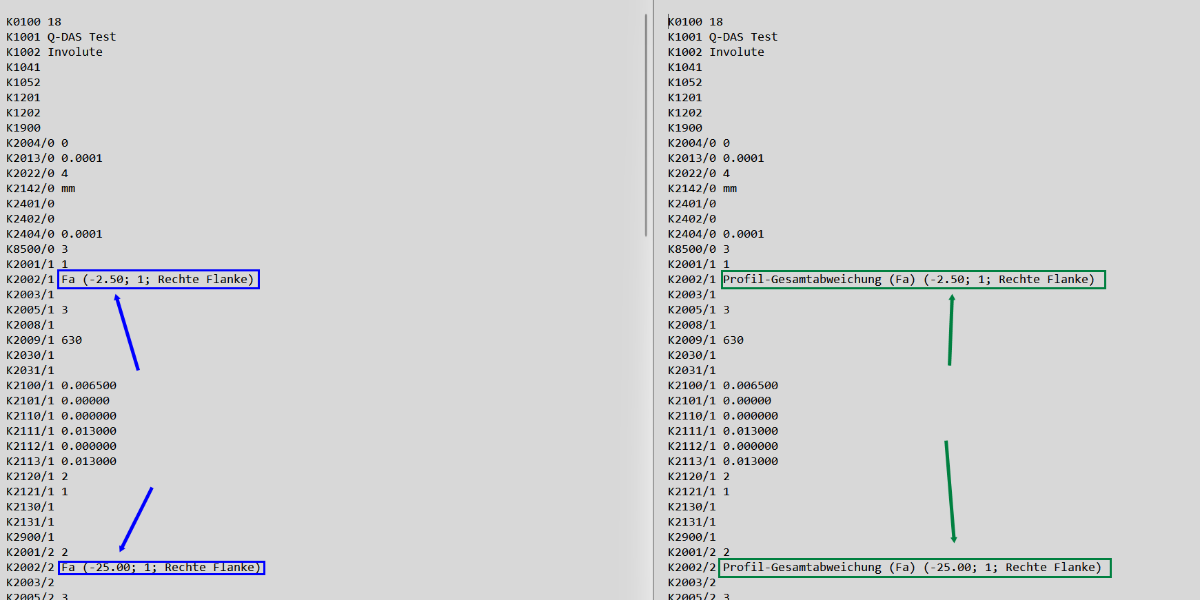Click K2142/0 mm line in left pane
This screenshot has height=600, width=1200.
pyautogui.click(x=40, y=189)
